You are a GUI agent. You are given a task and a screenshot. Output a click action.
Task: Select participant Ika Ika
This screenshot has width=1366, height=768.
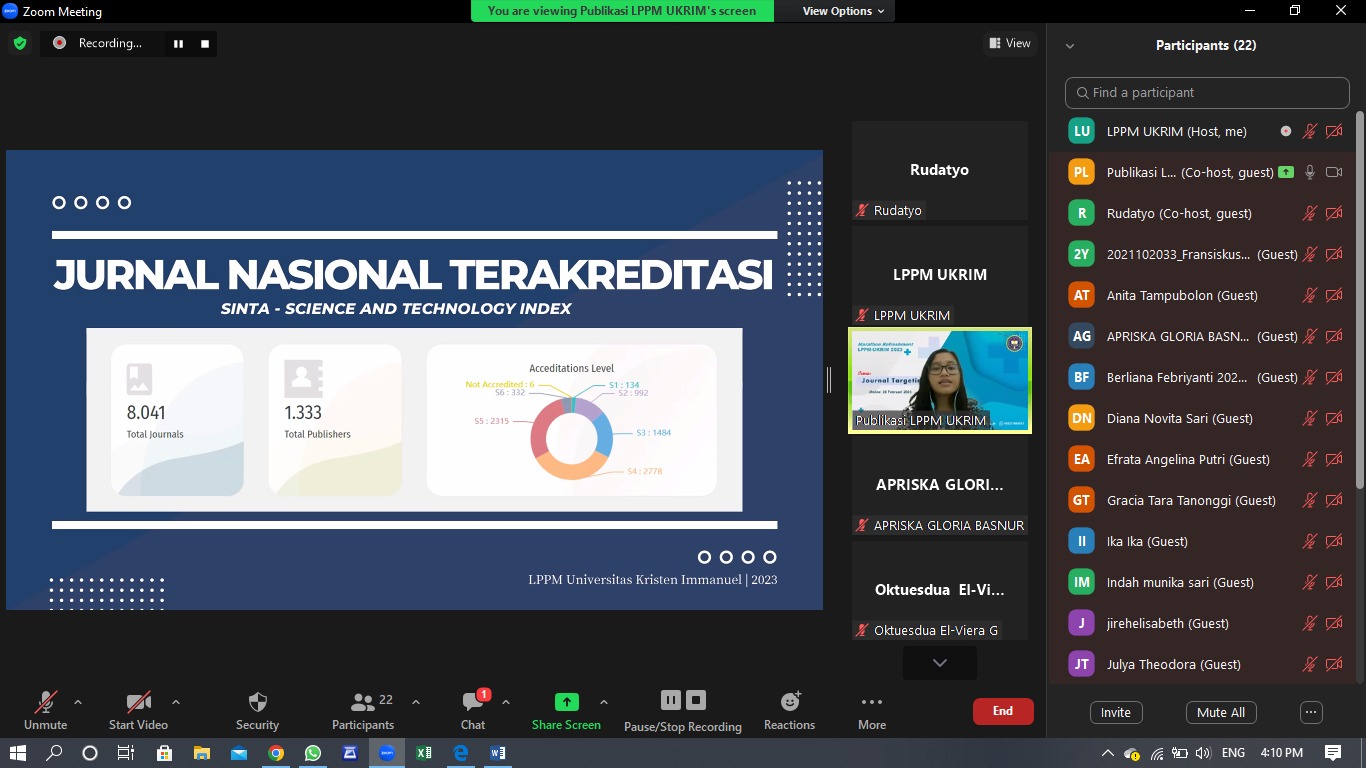click(1203, 541)
